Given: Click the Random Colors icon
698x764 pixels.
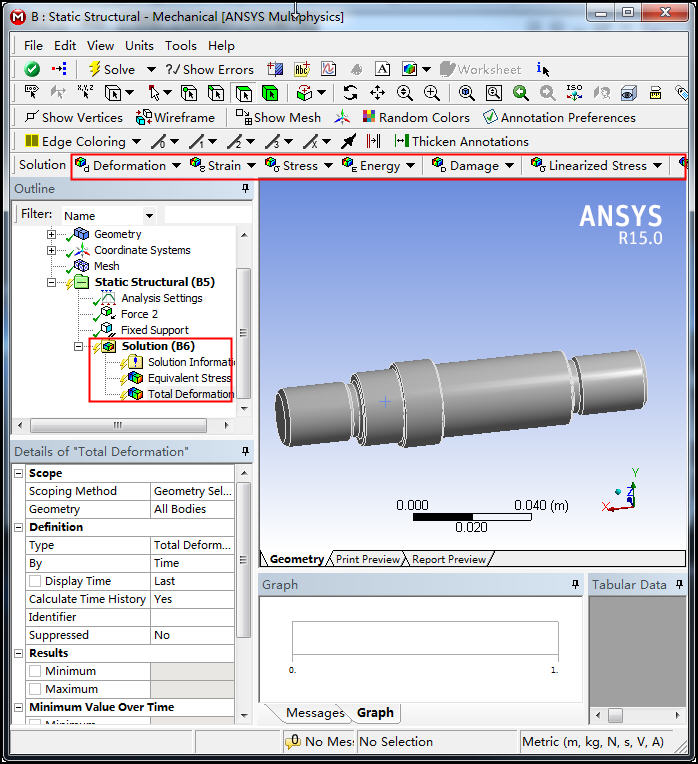Looking at the screenshot, I should (x=367, y=118).
